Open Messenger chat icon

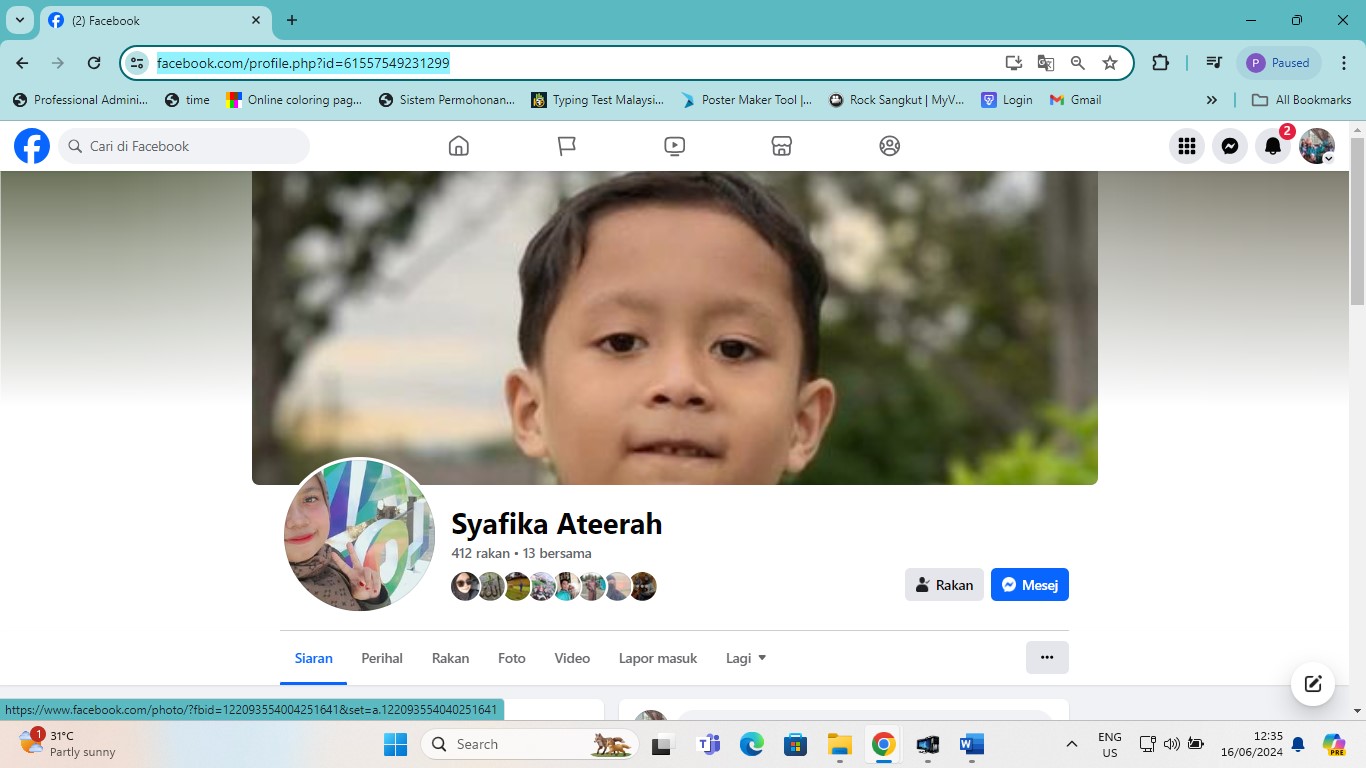[x=1229, y=145]
